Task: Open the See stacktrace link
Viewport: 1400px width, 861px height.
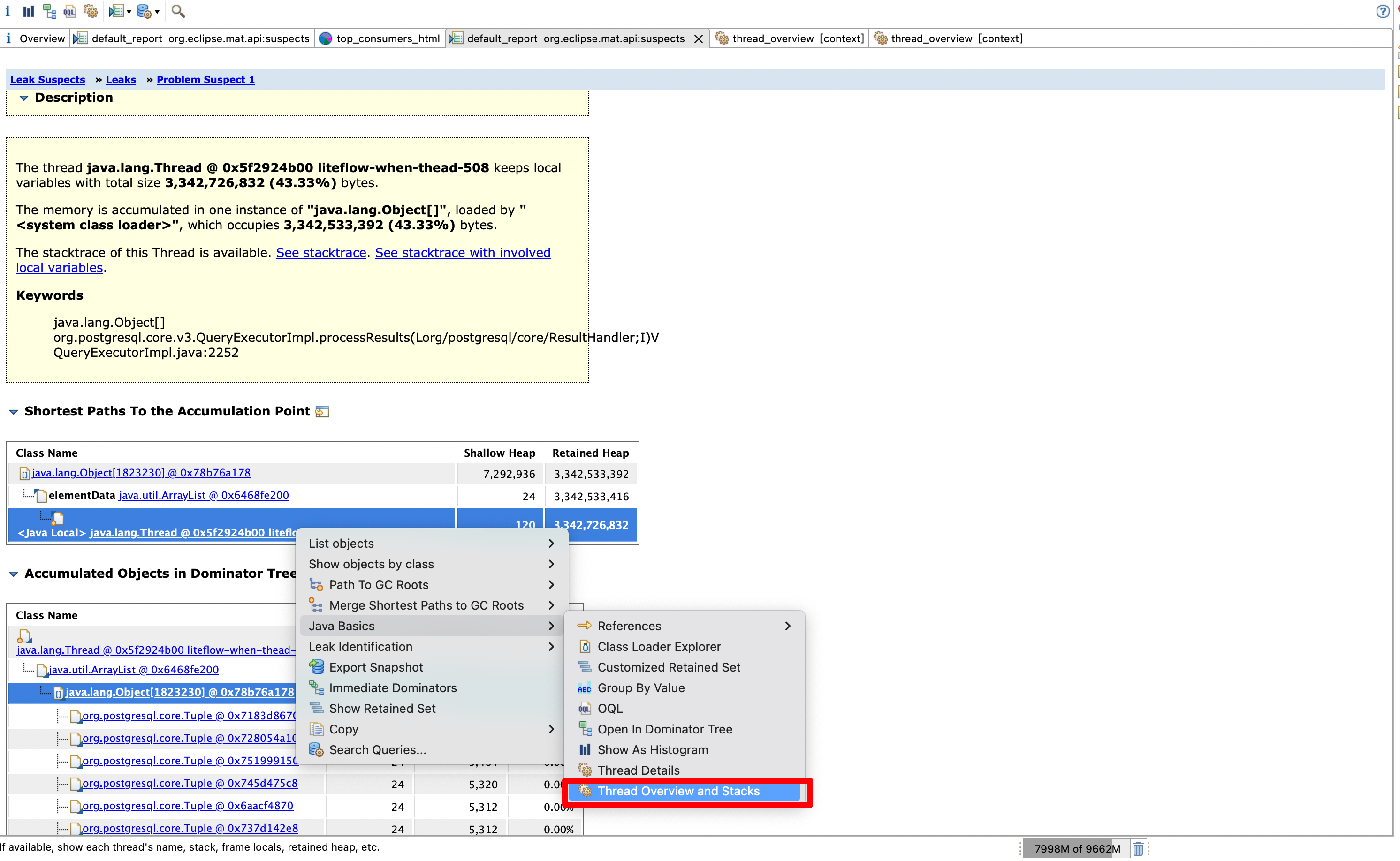Action: (x=321, y=252)
